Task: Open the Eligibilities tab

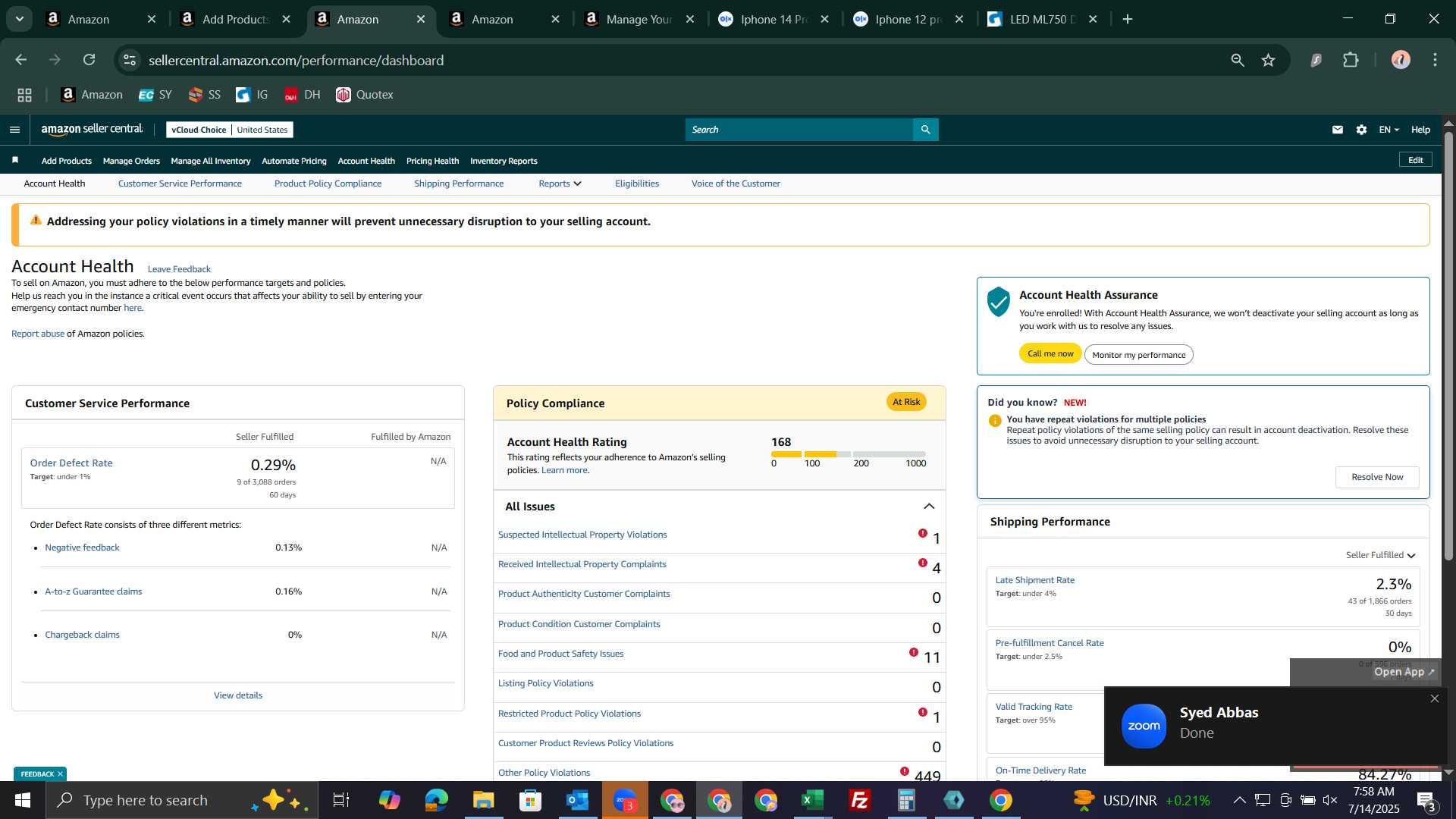Action: (637, 184)
